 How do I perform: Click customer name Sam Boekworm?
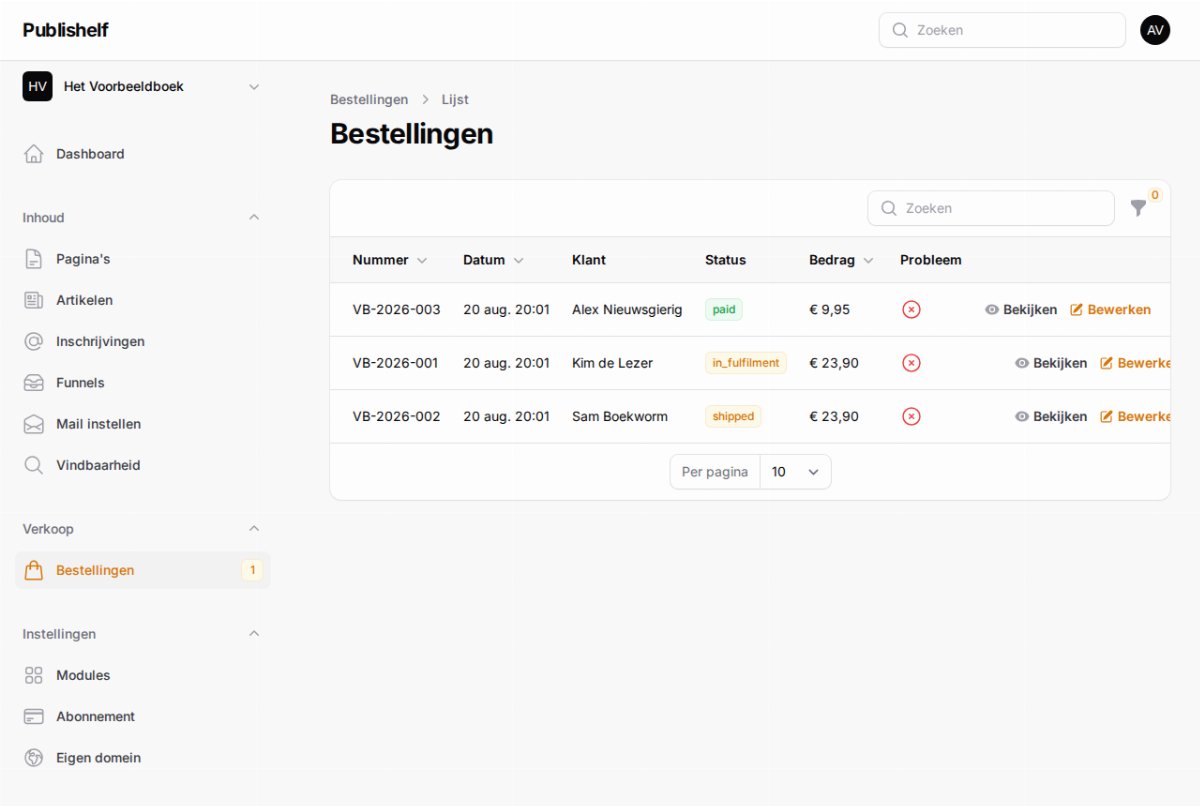[620, 416]
